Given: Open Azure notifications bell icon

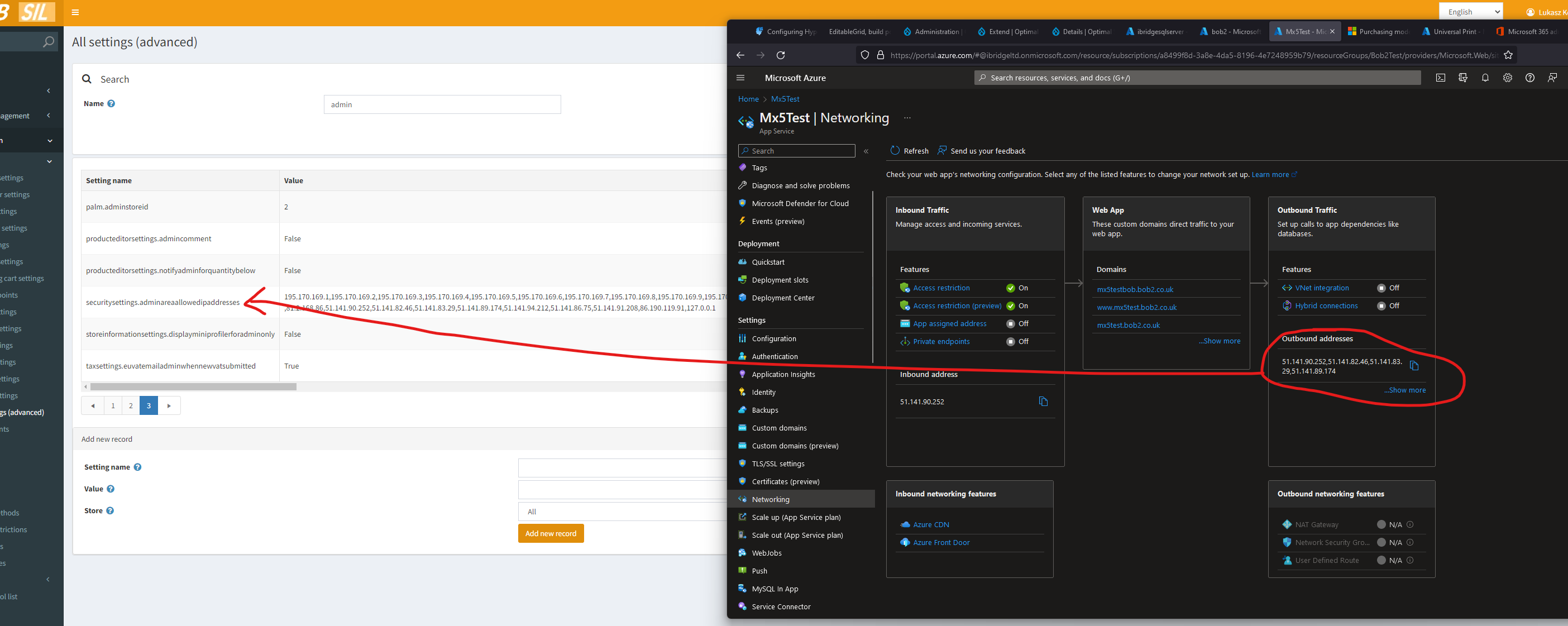Looking at the screenshot, I should pyautogui.click(x=1485, y=78).
